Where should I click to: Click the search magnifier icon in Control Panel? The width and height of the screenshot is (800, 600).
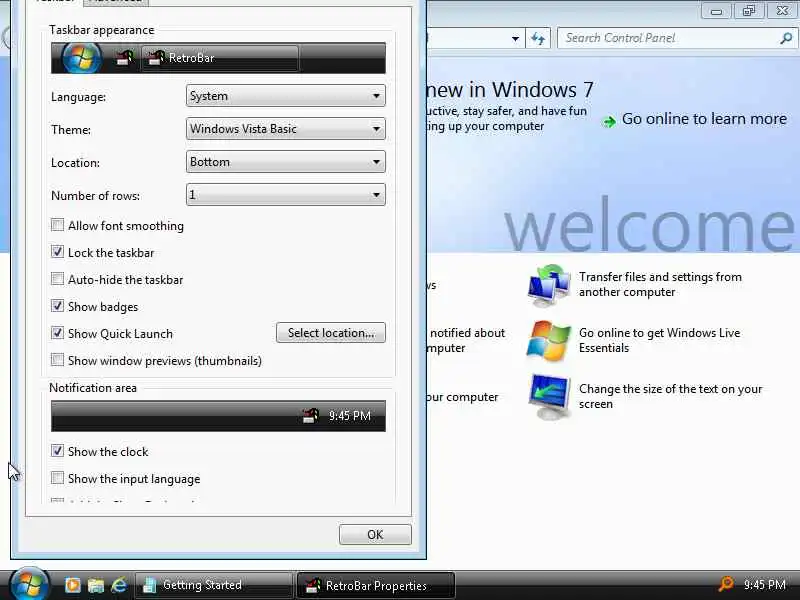786,38
